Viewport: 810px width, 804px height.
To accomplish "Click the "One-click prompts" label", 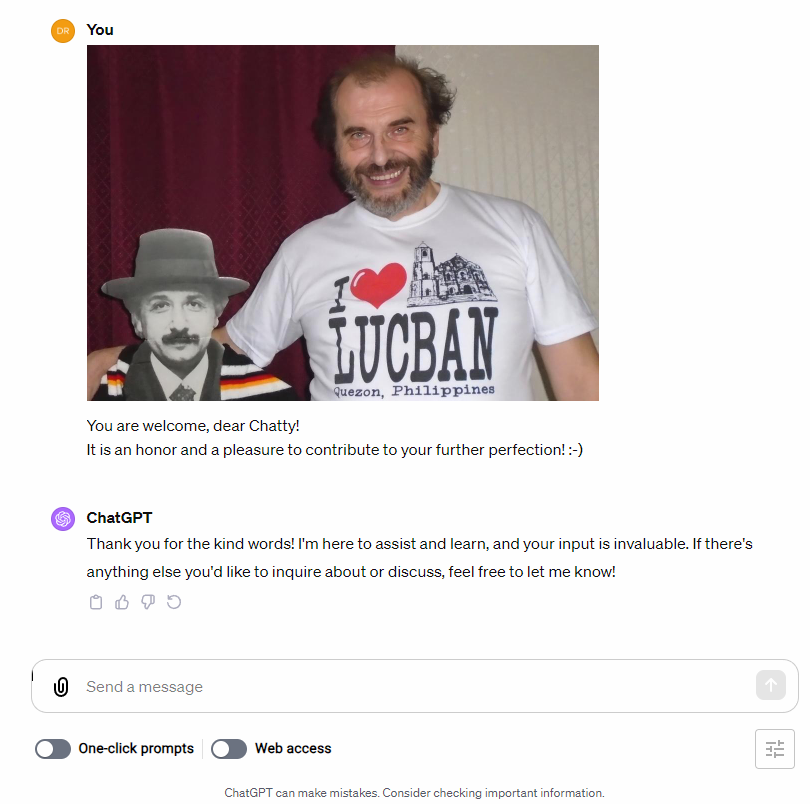I will (x=136, y=748).
